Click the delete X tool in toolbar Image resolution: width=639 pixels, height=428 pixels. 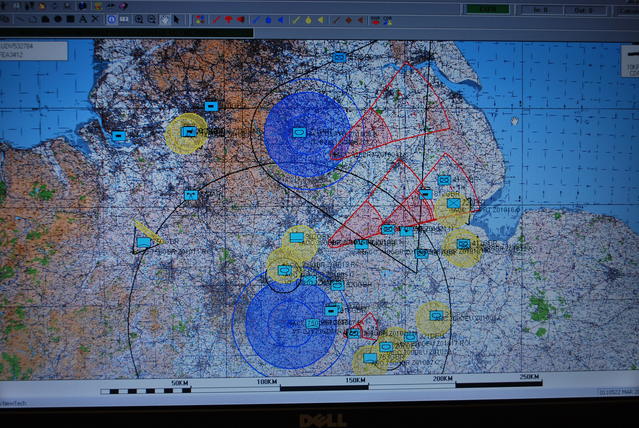(x=95, y=19)
